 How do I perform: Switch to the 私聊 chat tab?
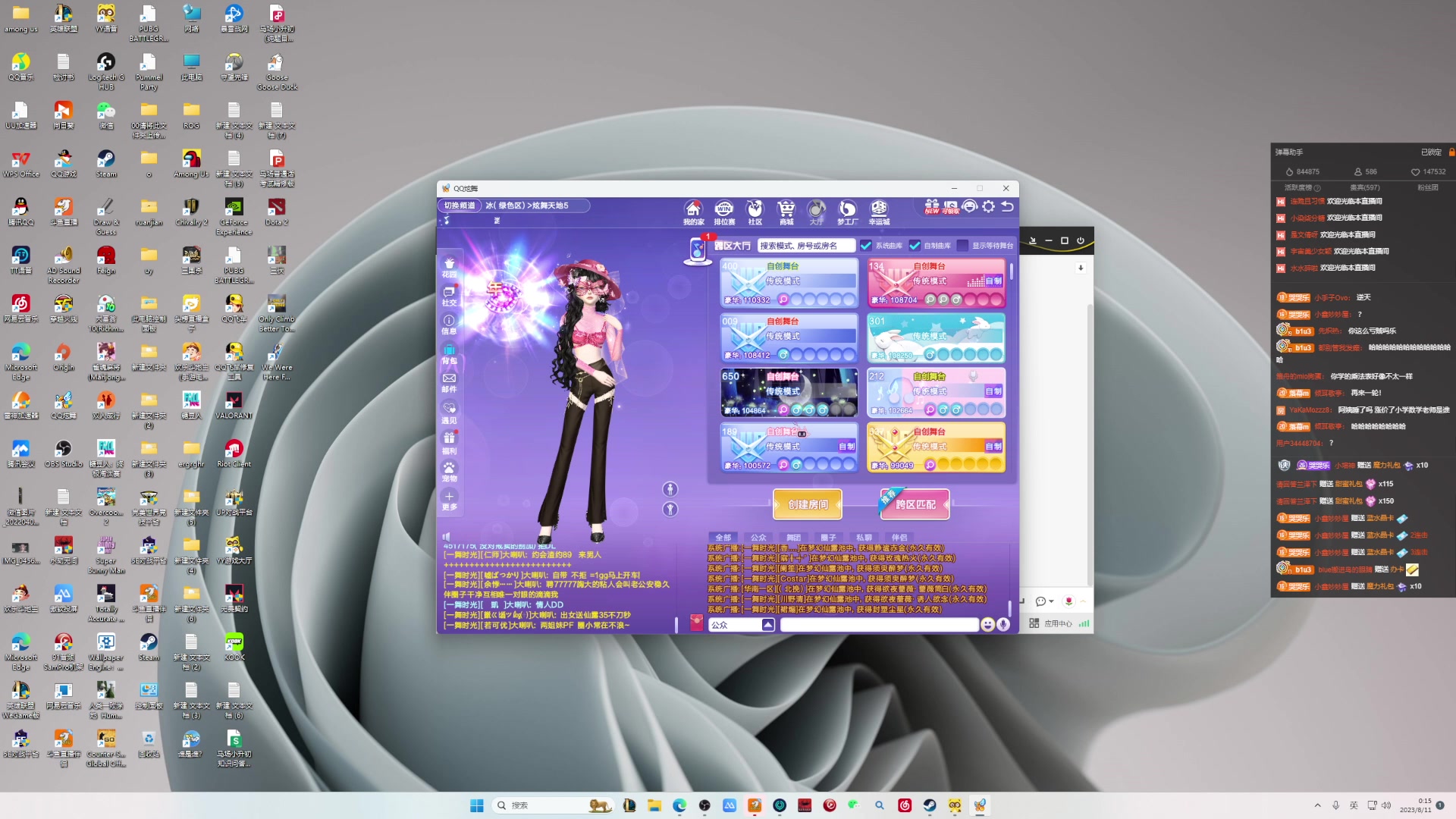coord(864,538)
